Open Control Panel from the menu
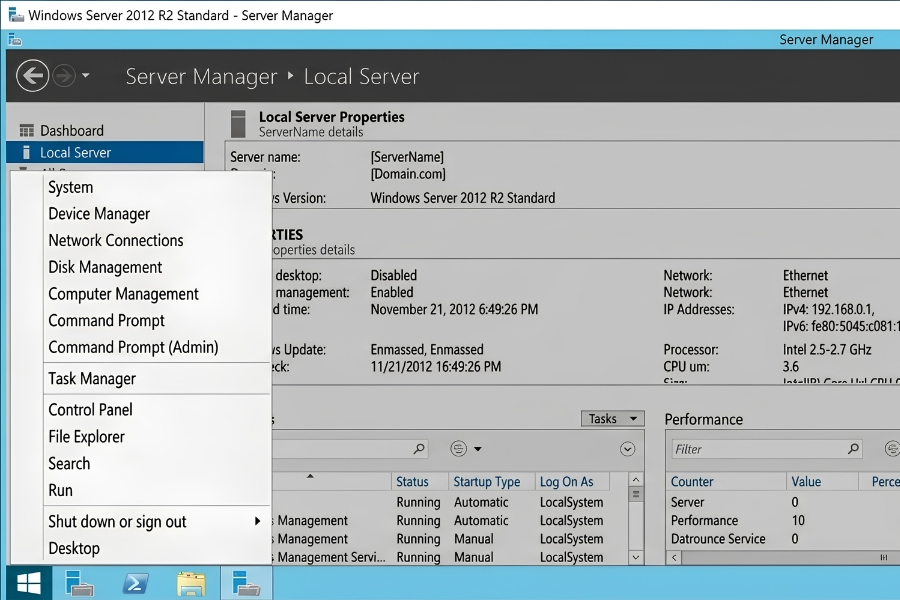Screen dimensions: 900x600 [90, 409]
